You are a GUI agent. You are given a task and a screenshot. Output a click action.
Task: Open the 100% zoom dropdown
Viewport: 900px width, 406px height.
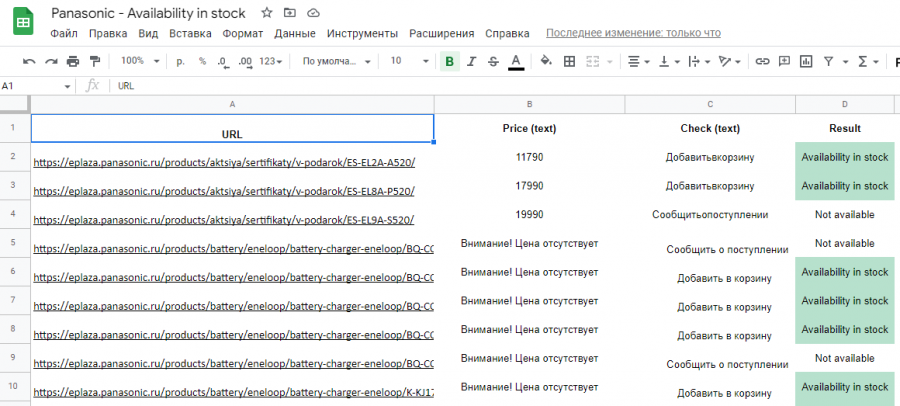pyautogui.click(x=140, y=61)
